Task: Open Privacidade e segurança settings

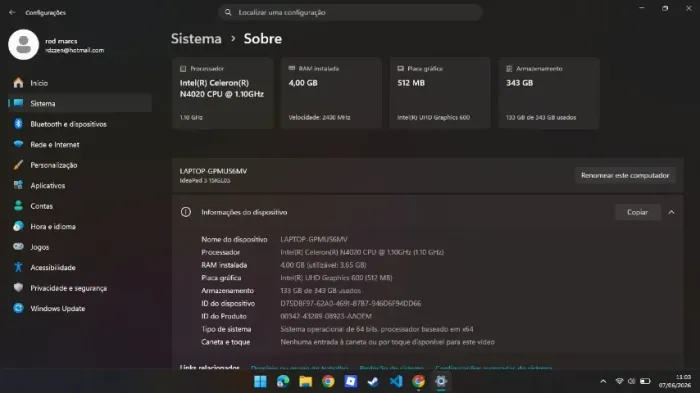Action: [x=80, y=288]
